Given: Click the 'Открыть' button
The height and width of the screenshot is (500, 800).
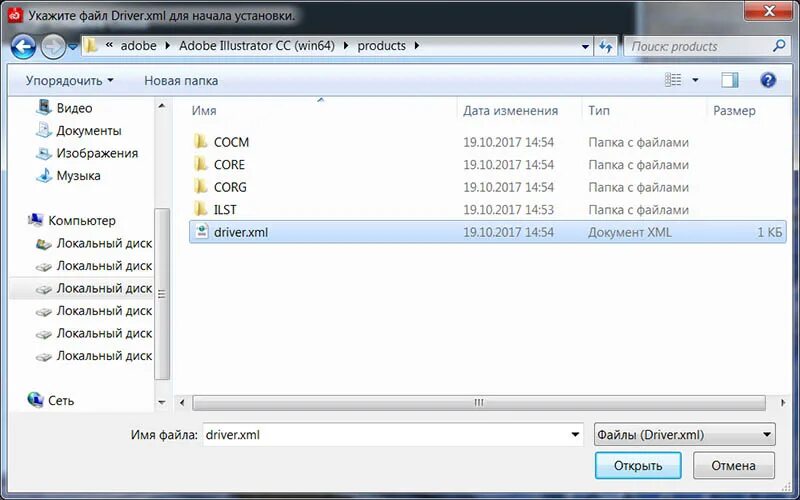Looking at the screenshot, I should point(638,465).
